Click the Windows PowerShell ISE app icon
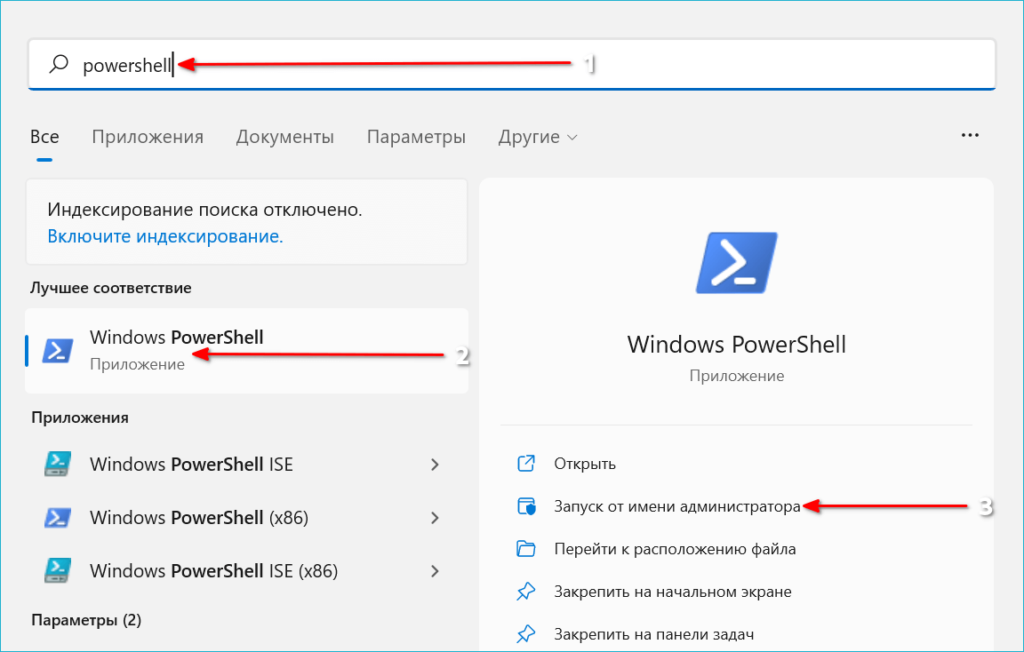Image resolution: width=1024 pixels, height=652 pixels. (x=57, y=464)
